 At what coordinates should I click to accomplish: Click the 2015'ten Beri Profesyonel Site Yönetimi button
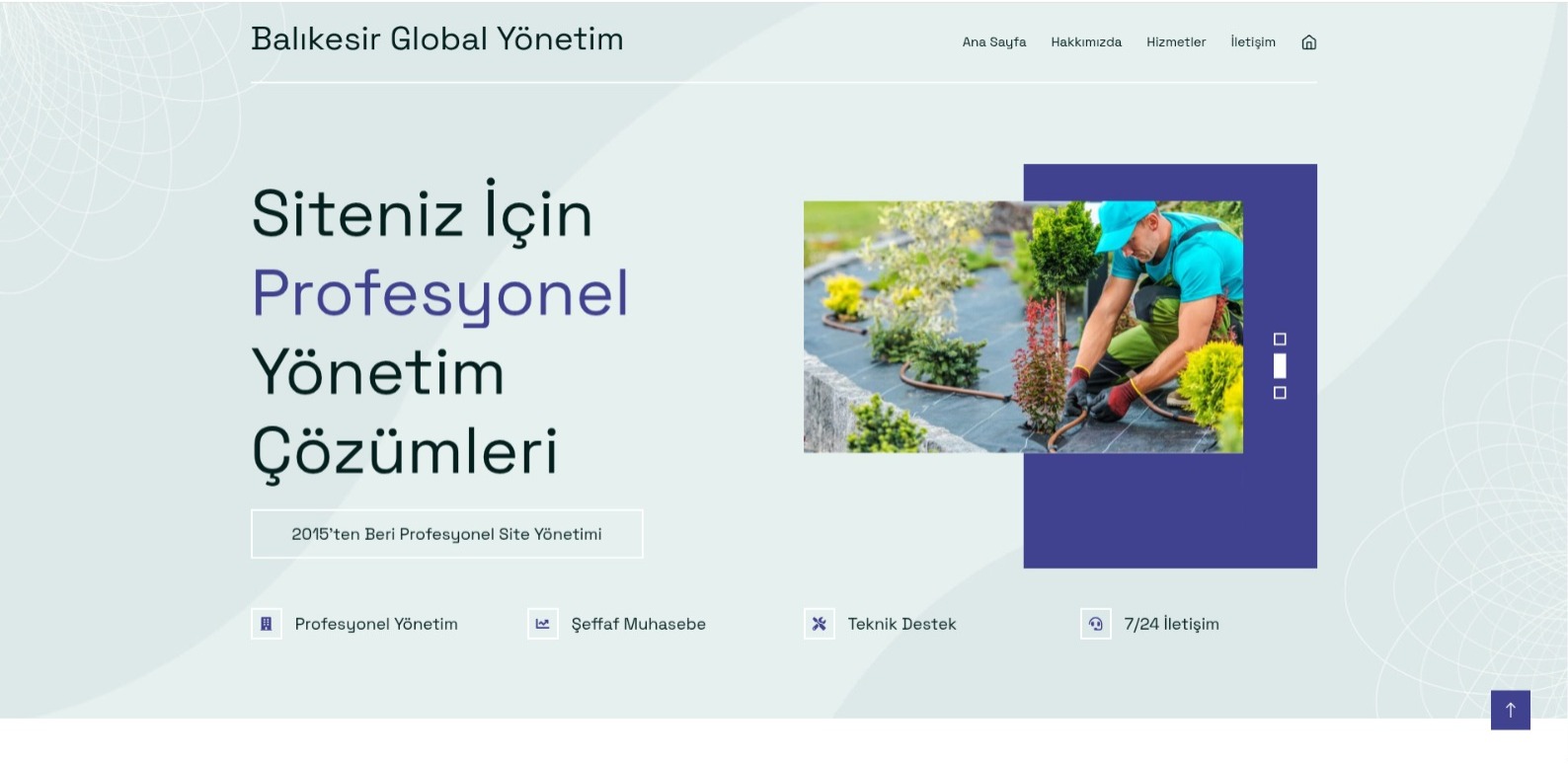coord(447,534)
